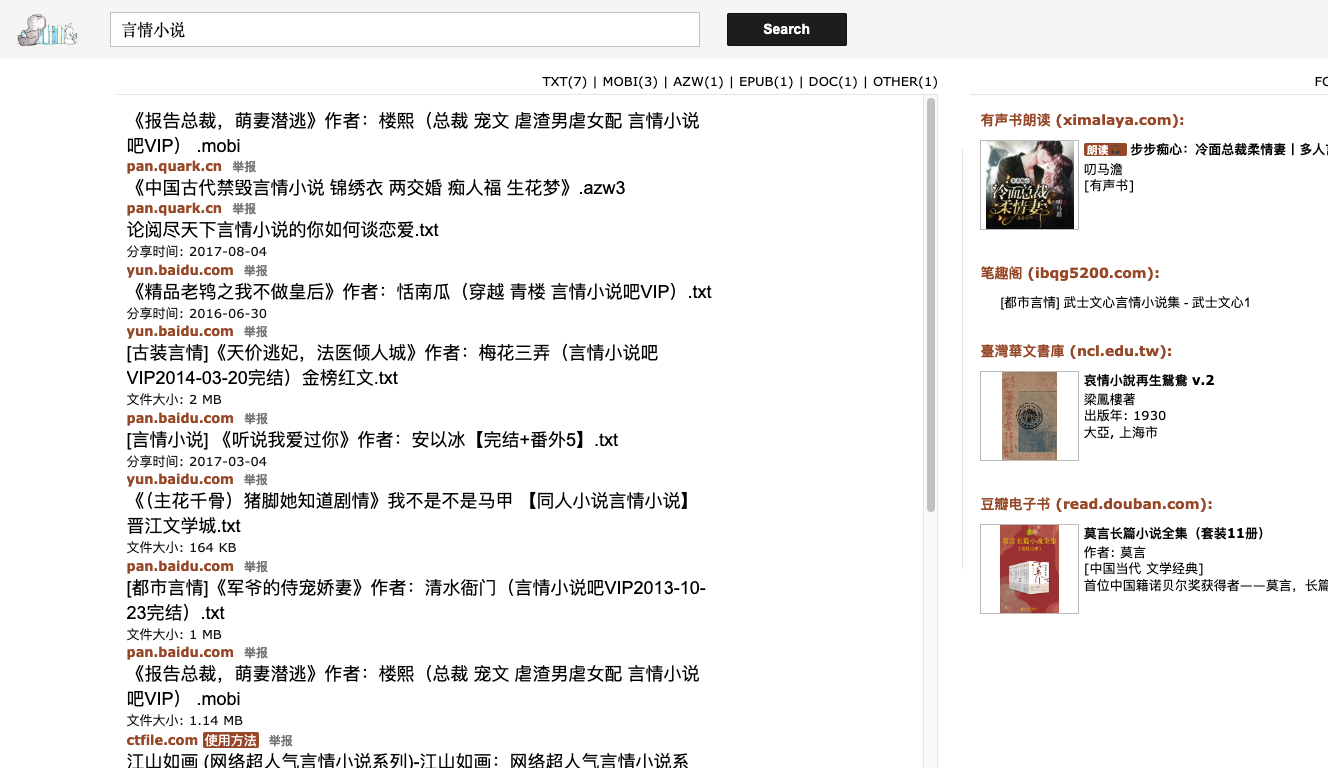Click 举报 for 论阅尽天下言情小说 result
Viewport: 1328px width, 783px height.
tap(256, 271)
